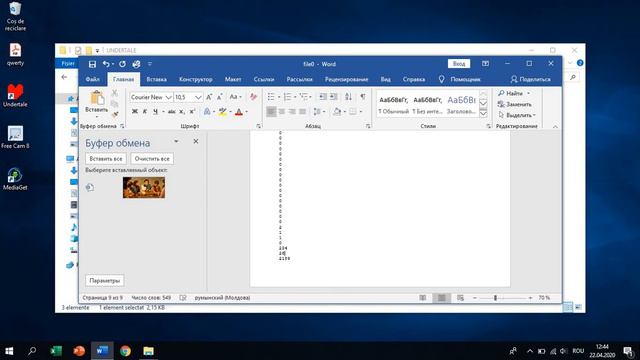The width and height of the screenshot is (640, 360).
Task: Decrease font size with the smaller A icon
Action: point(220,97)
